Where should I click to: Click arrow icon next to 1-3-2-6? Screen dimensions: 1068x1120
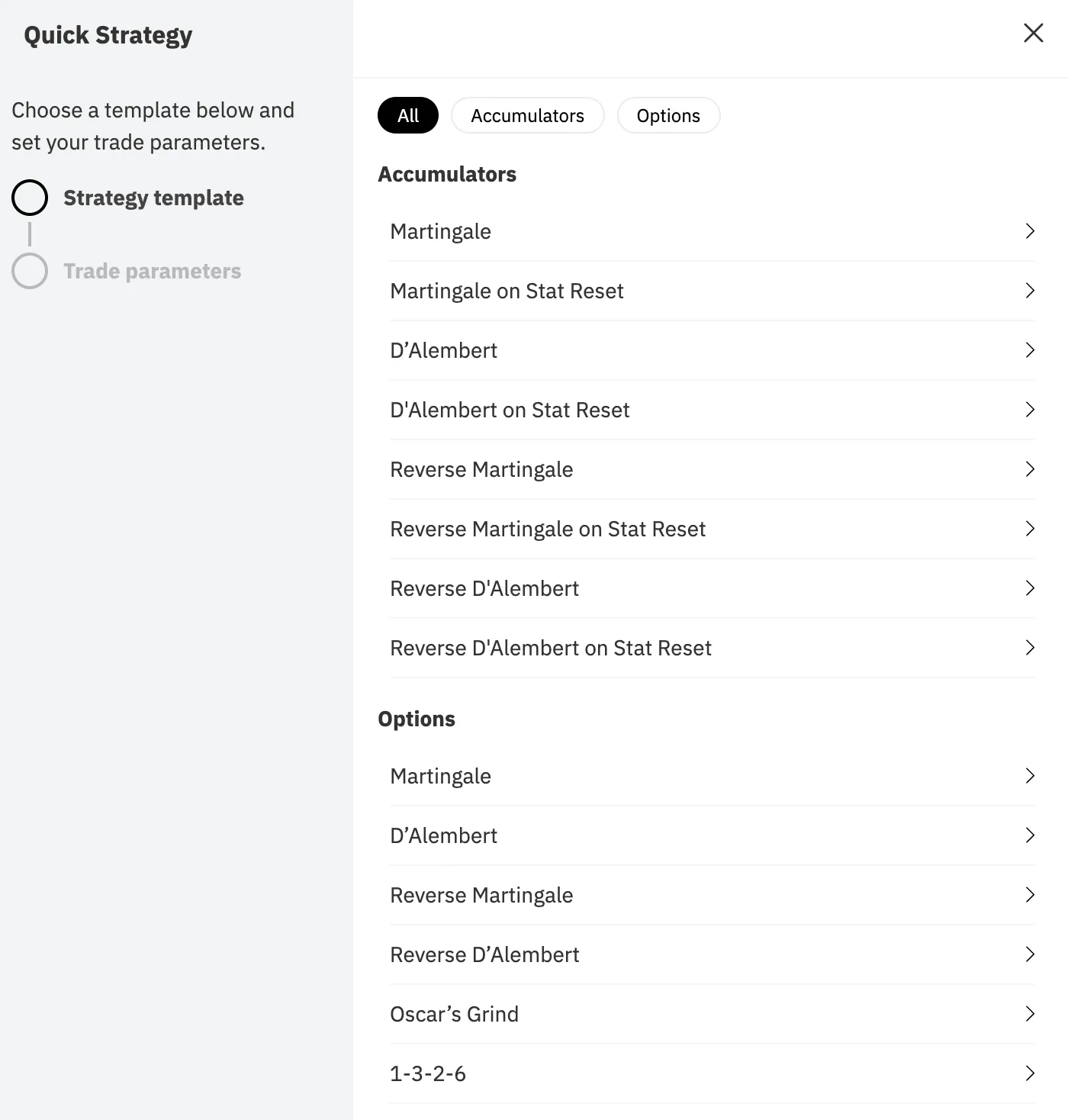[1030, 1073]
